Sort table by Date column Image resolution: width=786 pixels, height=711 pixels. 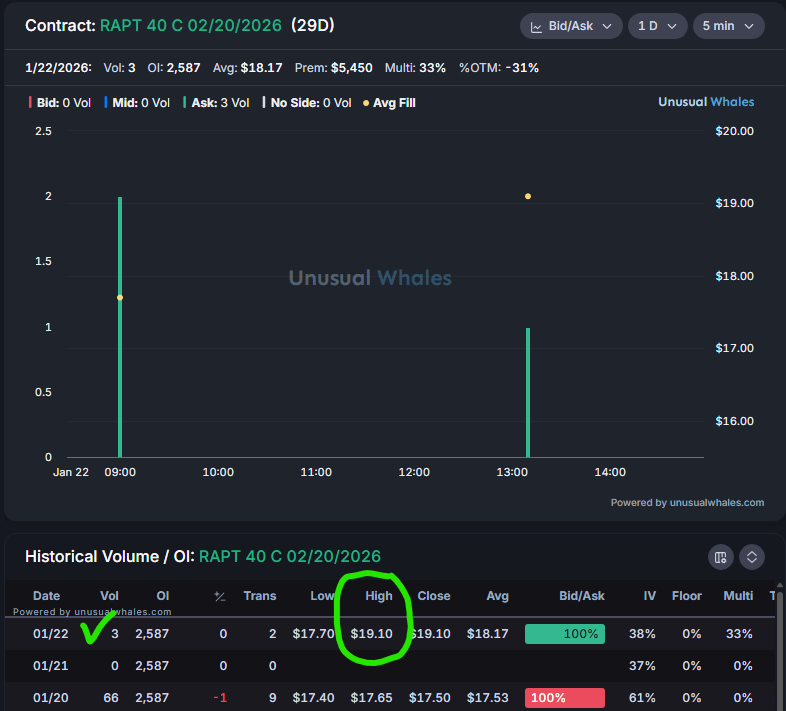(46, 596)
